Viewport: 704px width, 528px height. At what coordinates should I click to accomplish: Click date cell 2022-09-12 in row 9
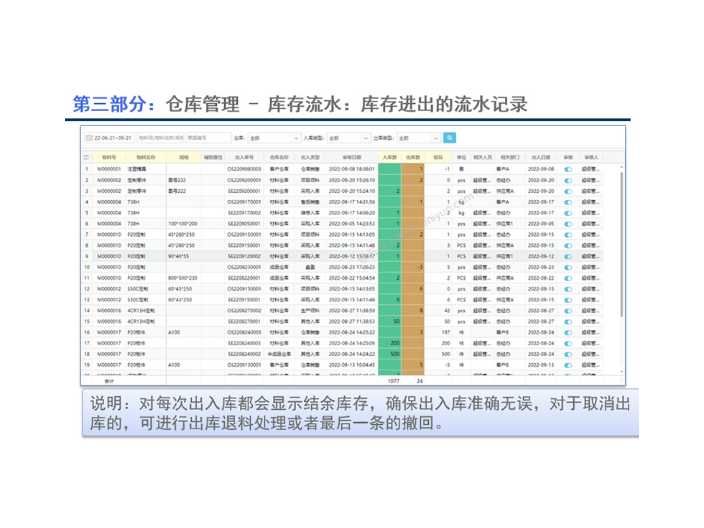(541, 256)
